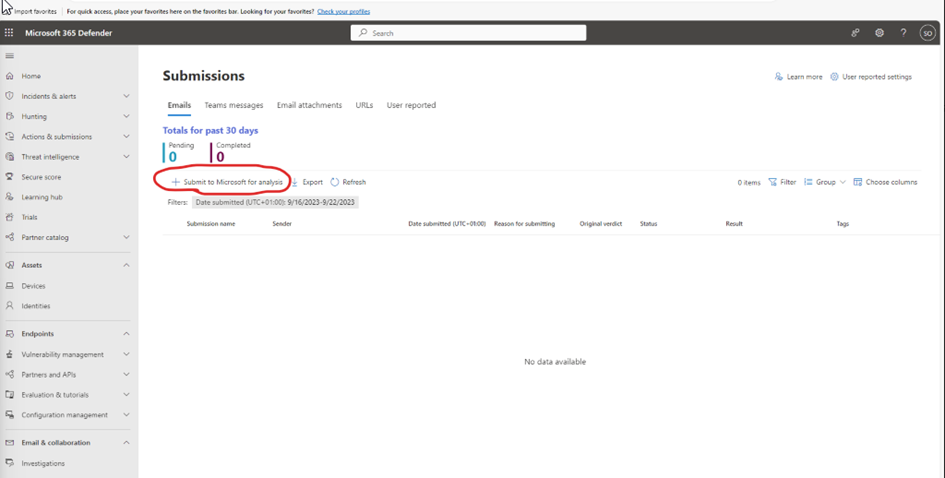Expand Vulnerability management chevron
The image size is (945, 478).
point(126,354)
